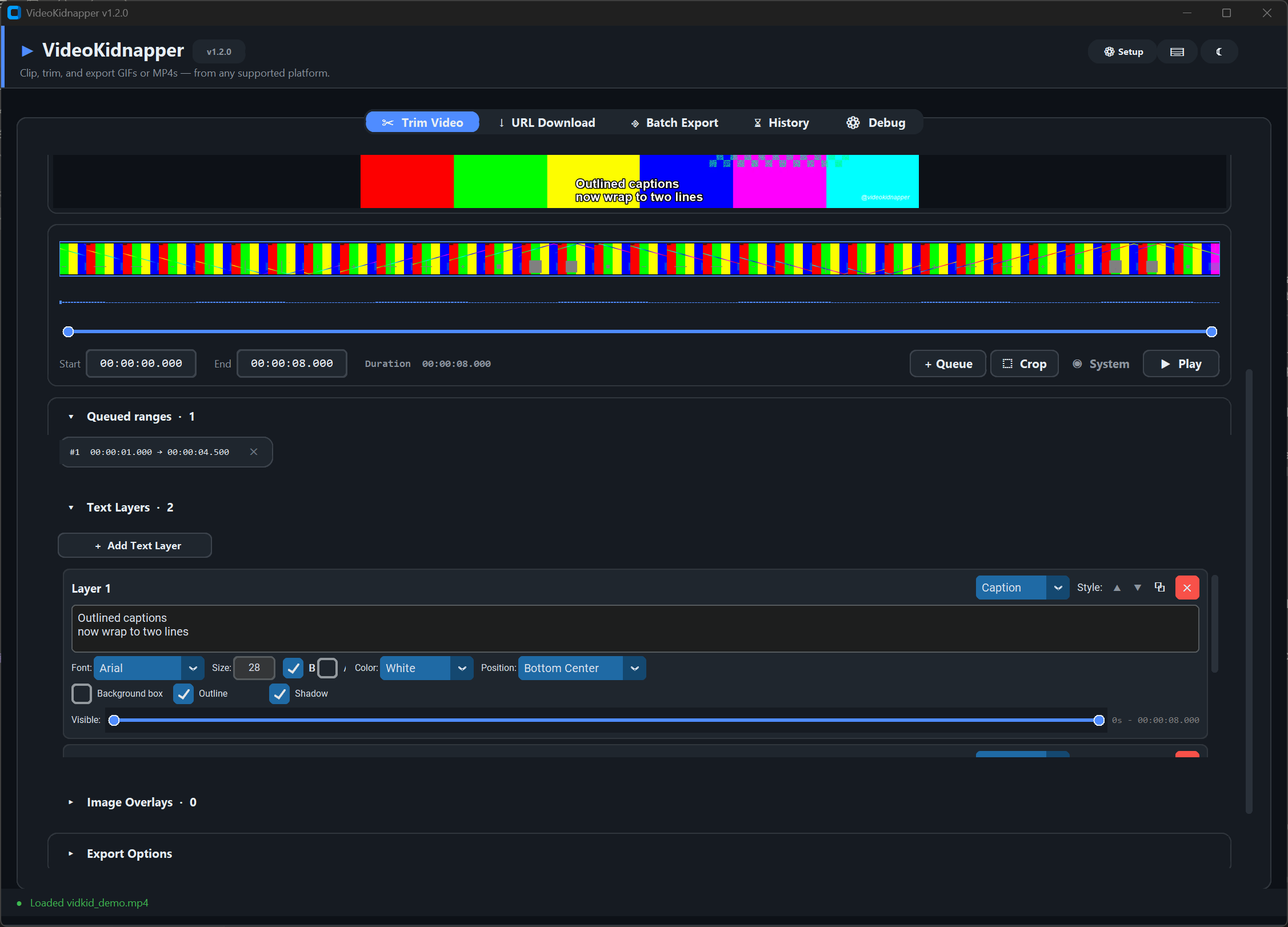Click the Visible slider start handle
The height and width of the screenshot is (927, 1288).
coord(114,720)
